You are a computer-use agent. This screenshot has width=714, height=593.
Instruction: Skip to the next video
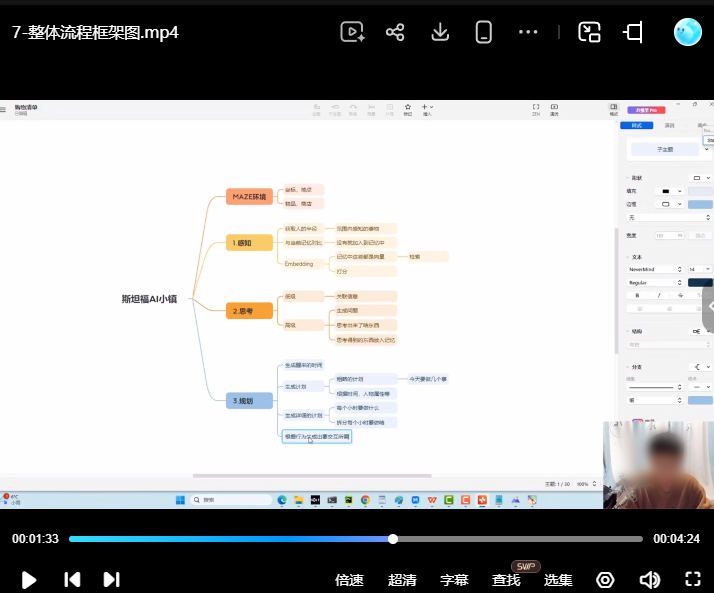tap(112, 579)
